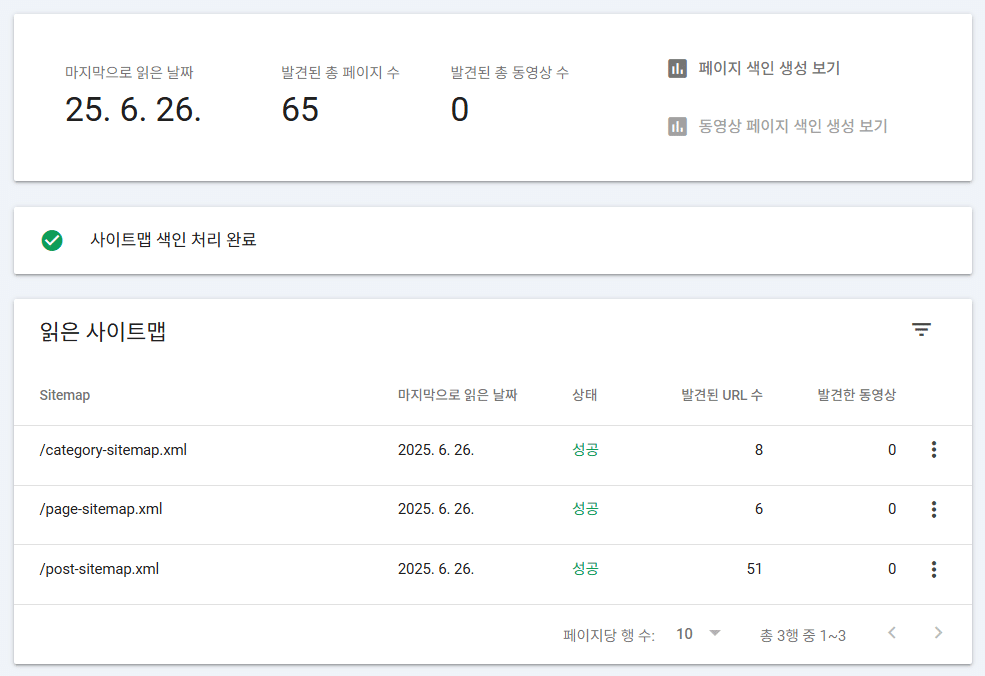Click the 발견된 총 동영상 수 label
The height and width of the screenshot is (676, 985).
[509, 72]
